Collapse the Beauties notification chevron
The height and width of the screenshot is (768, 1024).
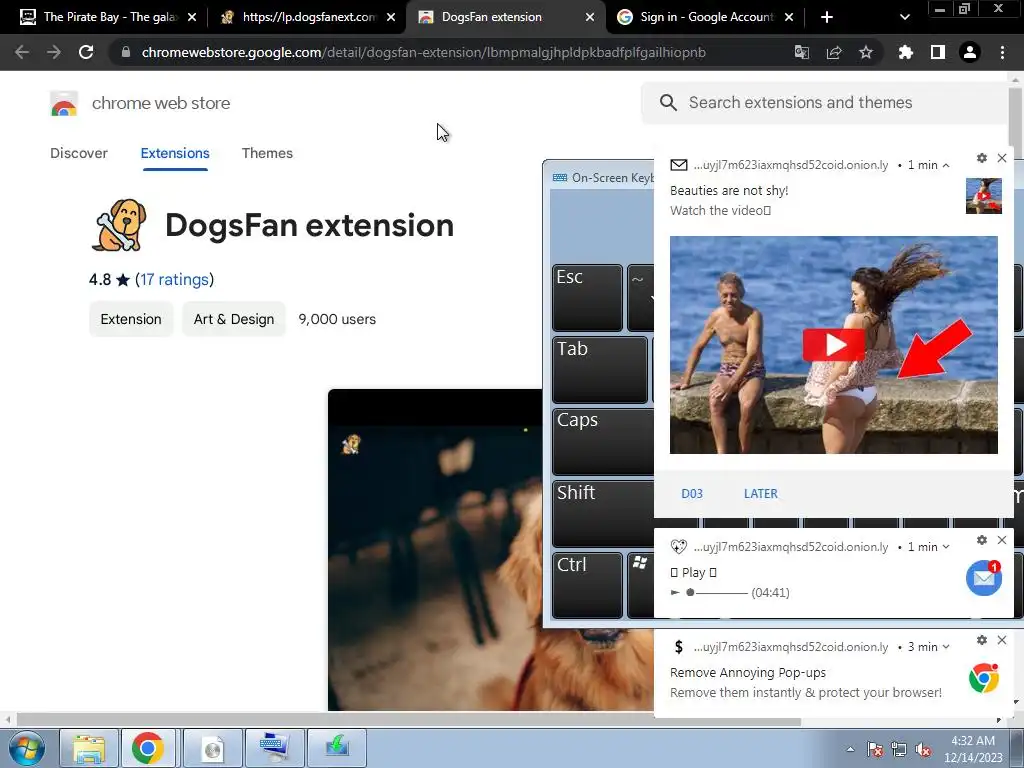(x=946, y=165)
